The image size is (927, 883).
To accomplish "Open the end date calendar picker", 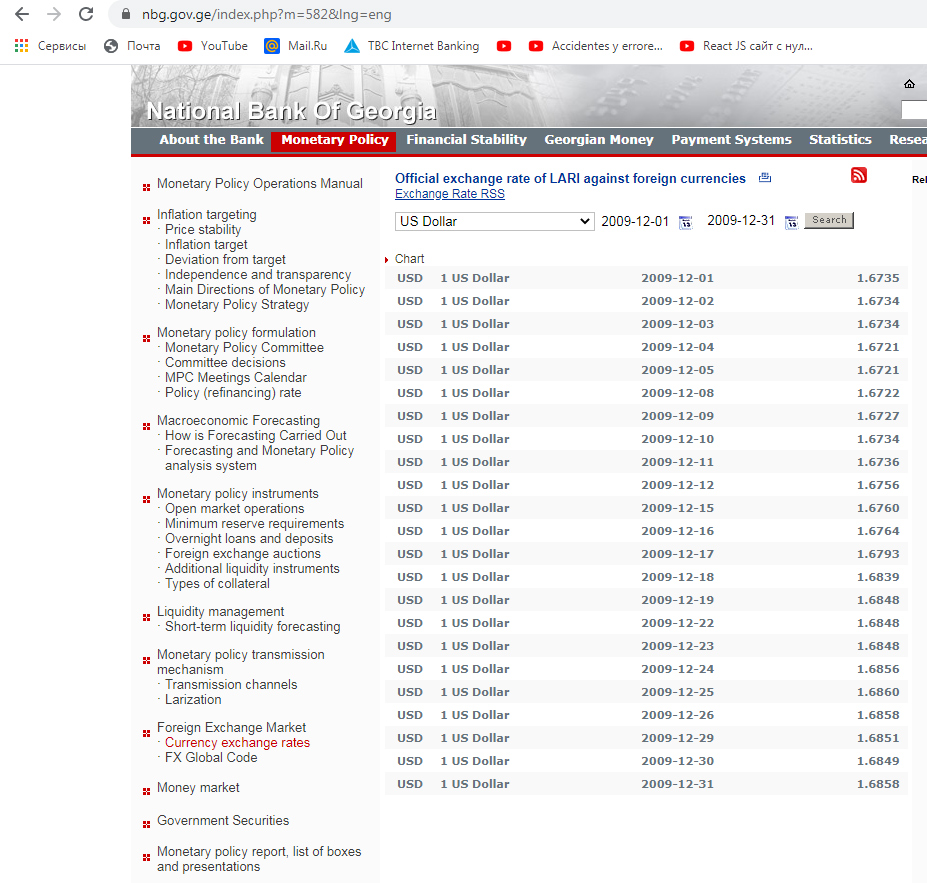I will 791,222.
